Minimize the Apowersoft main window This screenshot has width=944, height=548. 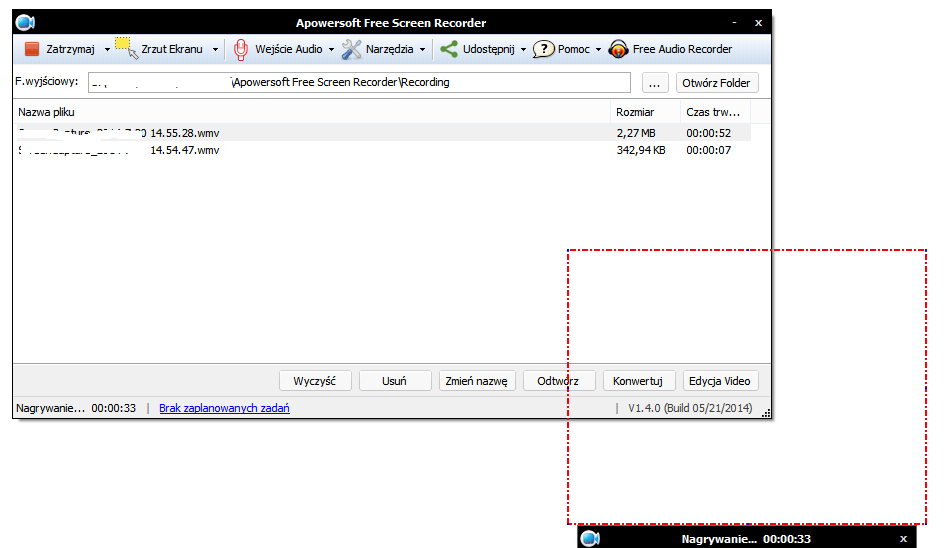(x=734, y=22)
